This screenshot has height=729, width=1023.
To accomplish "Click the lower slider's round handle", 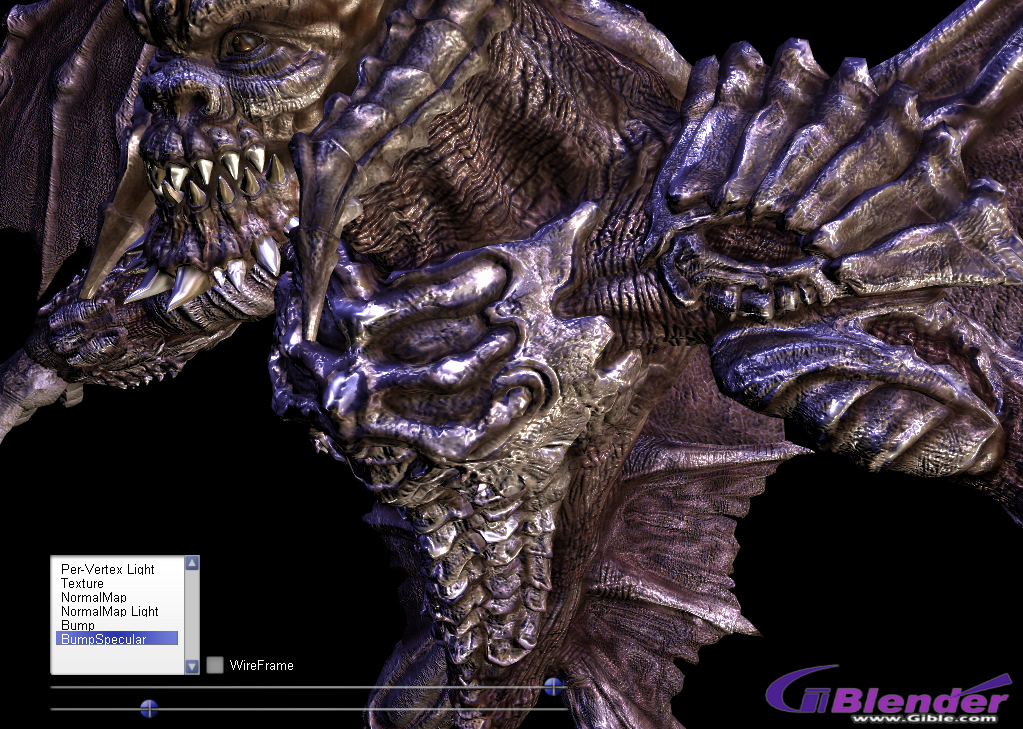I will pos(149,708).
